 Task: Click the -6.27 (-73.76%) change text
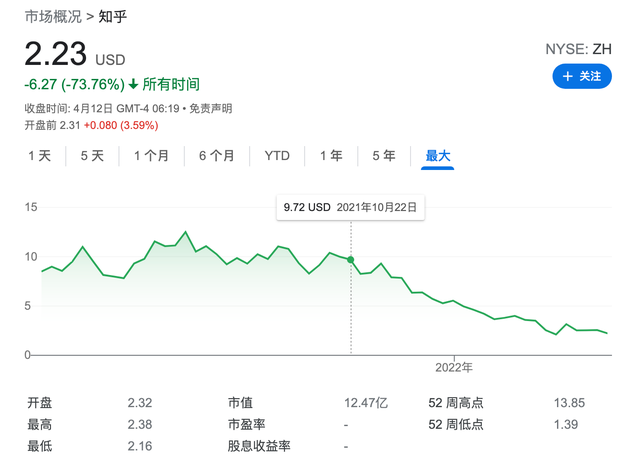tap(74, 84)
